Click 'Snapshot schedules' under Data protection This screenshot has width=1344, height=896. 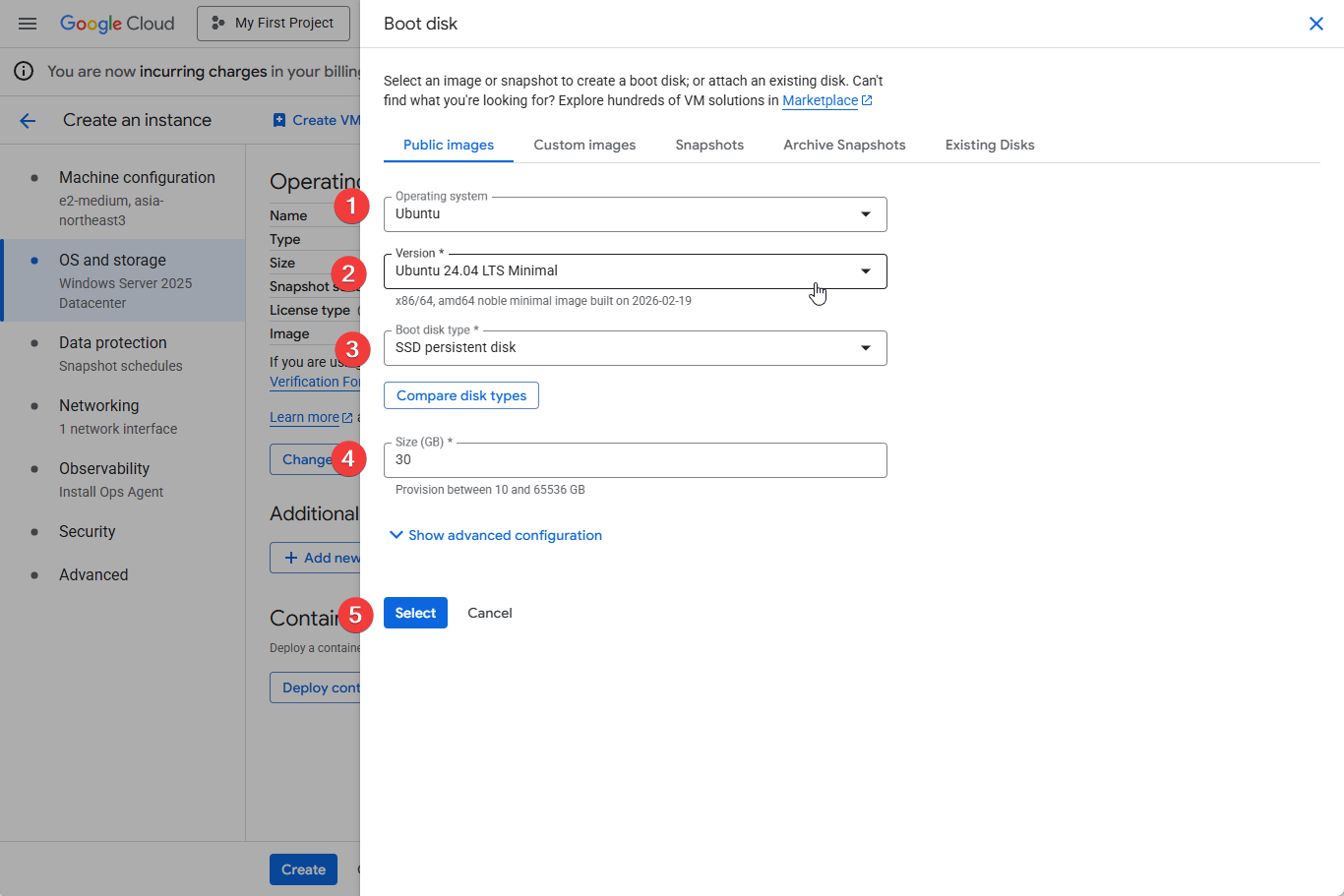(121, 366)
